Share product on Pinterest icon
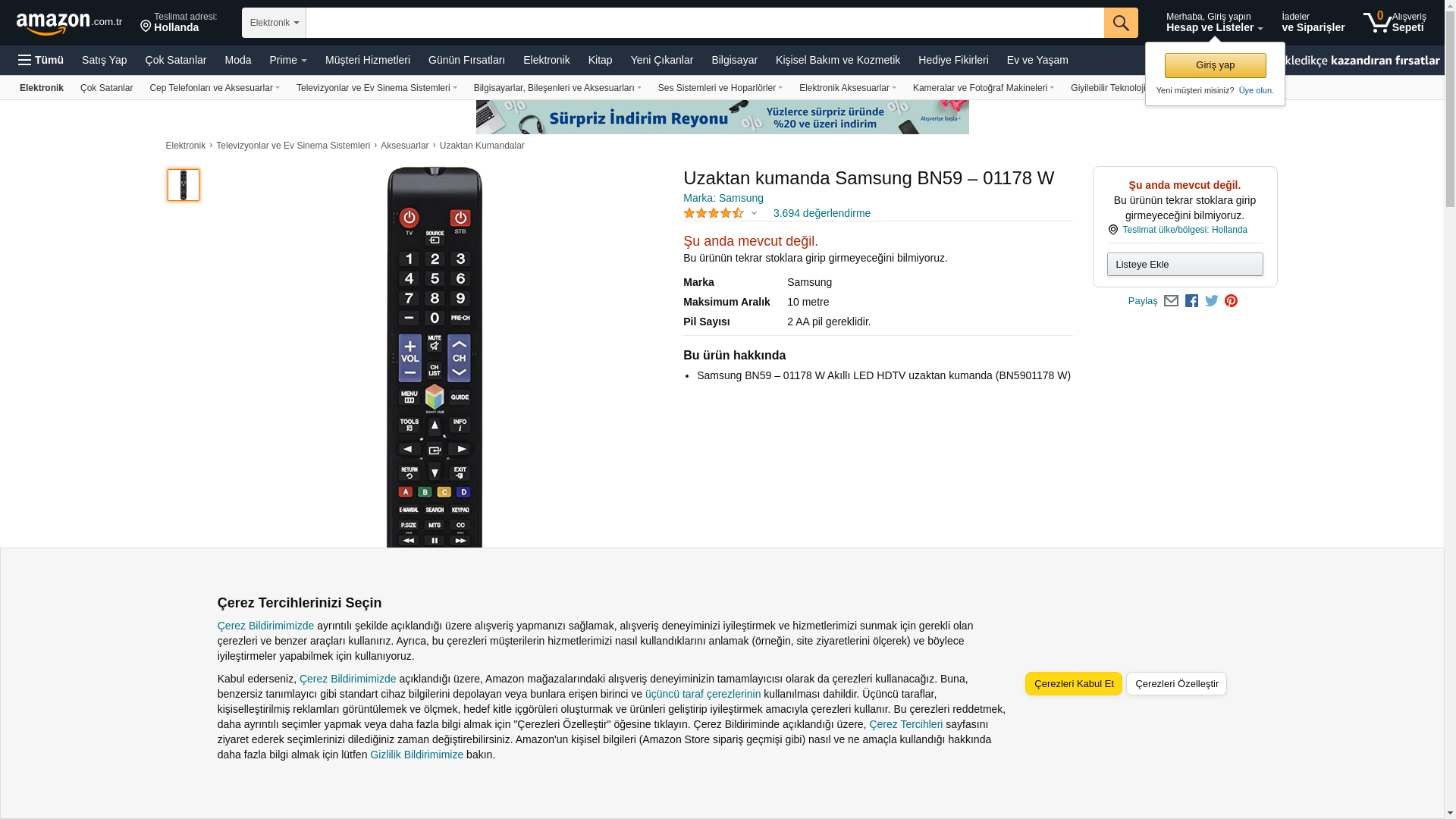 click(1232, 301)
